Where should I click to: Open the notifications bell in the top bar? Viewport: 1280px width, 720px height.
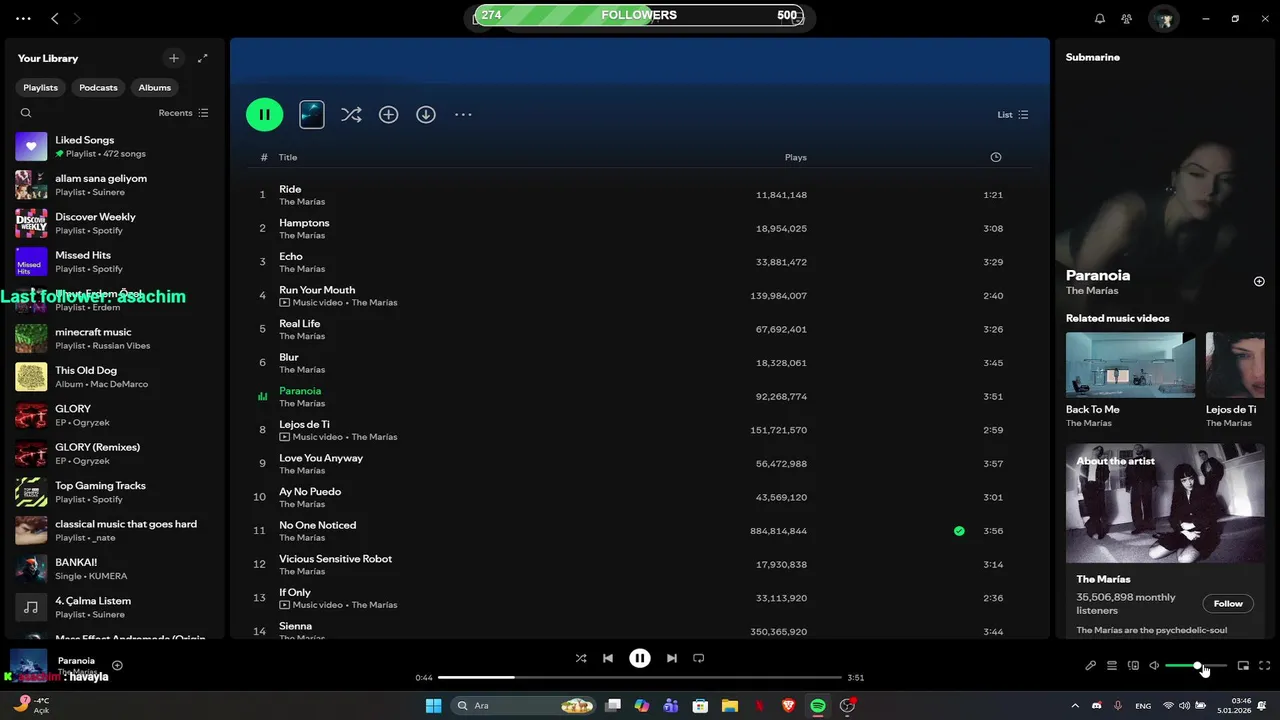[1100, 18]
